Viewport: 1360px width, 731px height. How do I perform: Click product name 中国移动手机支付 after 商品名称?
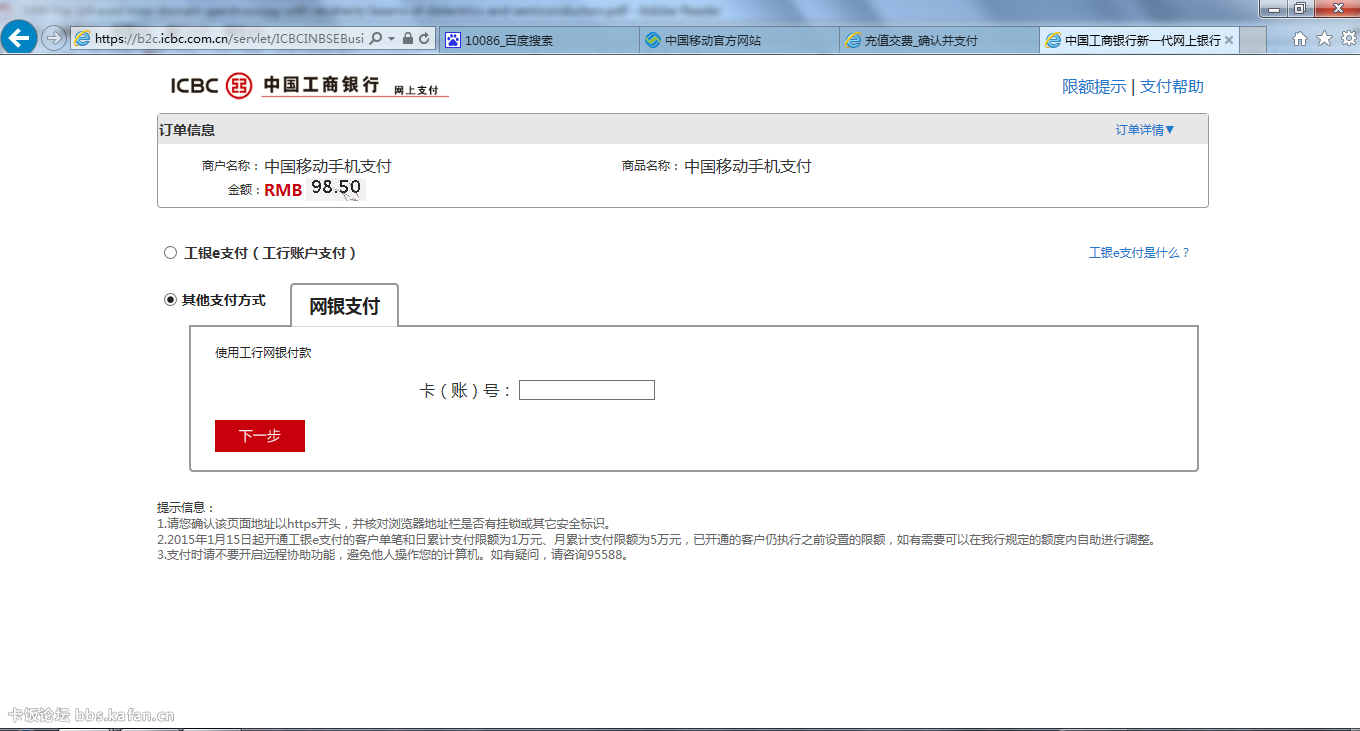coord(748,167)
